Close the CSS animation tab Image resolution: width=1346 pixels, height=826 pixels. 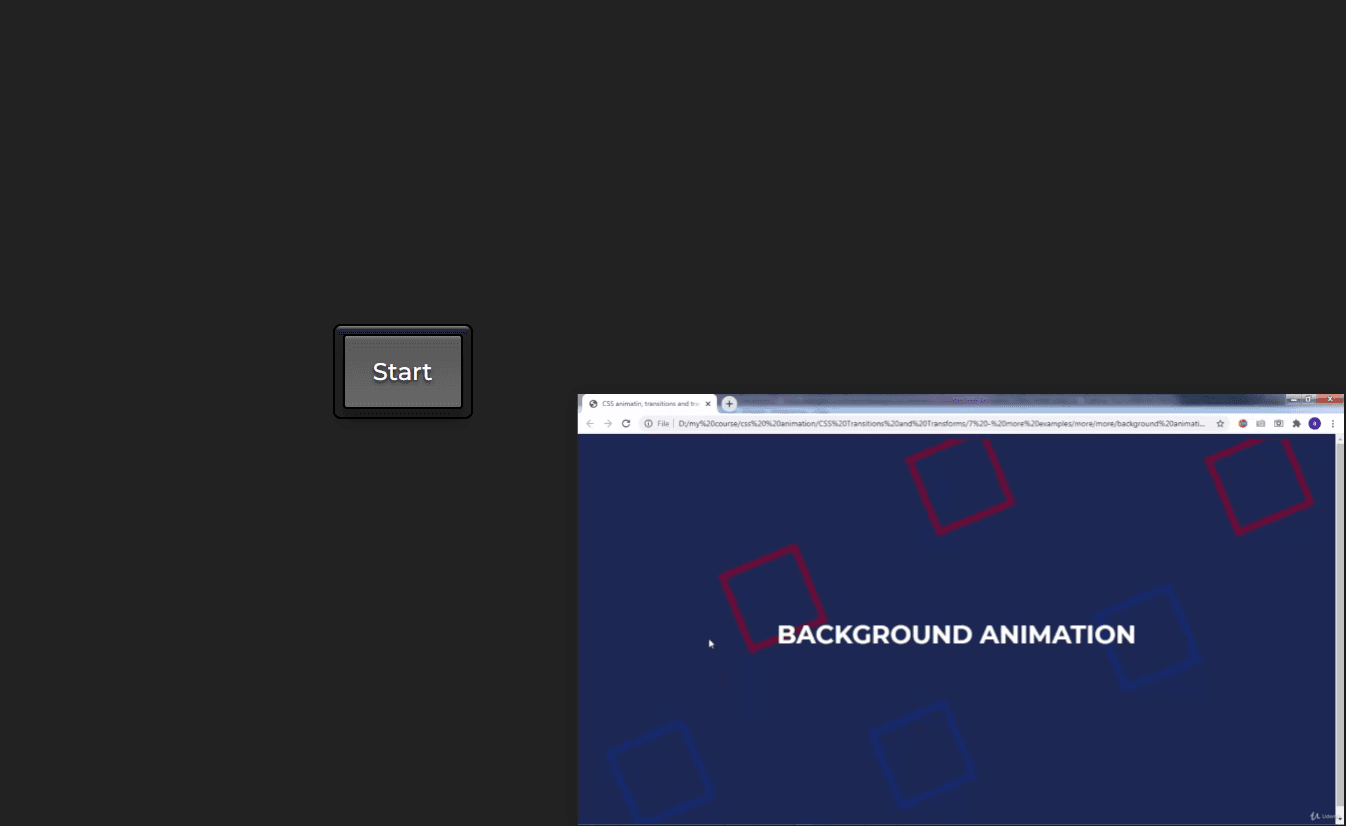coord(708,404)
